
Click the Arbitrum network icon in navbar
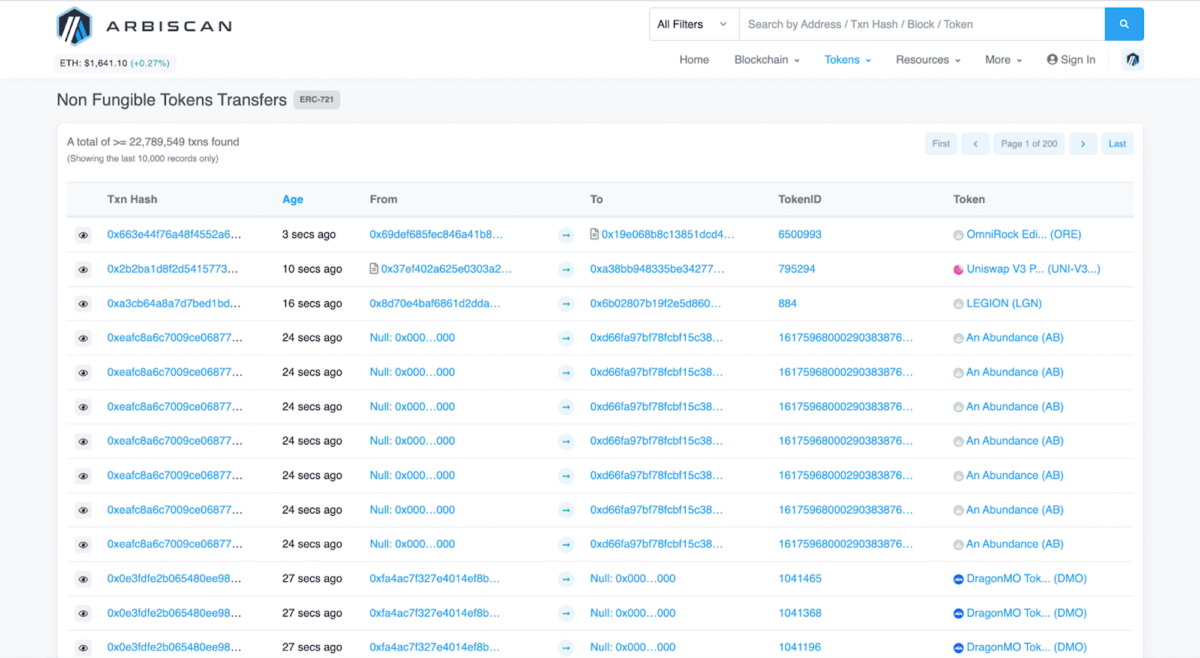tap(1133, 60)
